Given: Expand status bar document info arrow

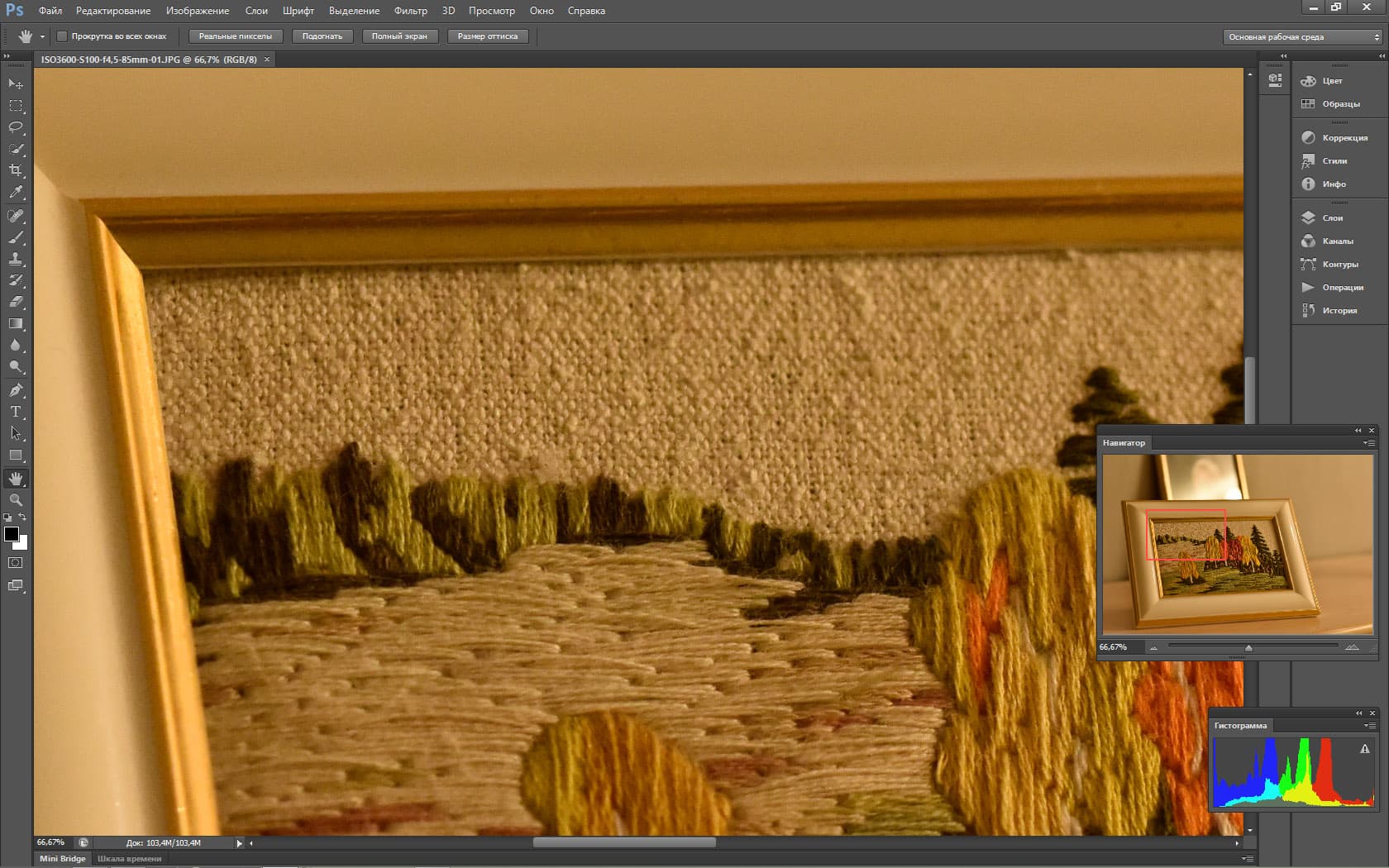Looking at the screenshot, I should (240, 843).
